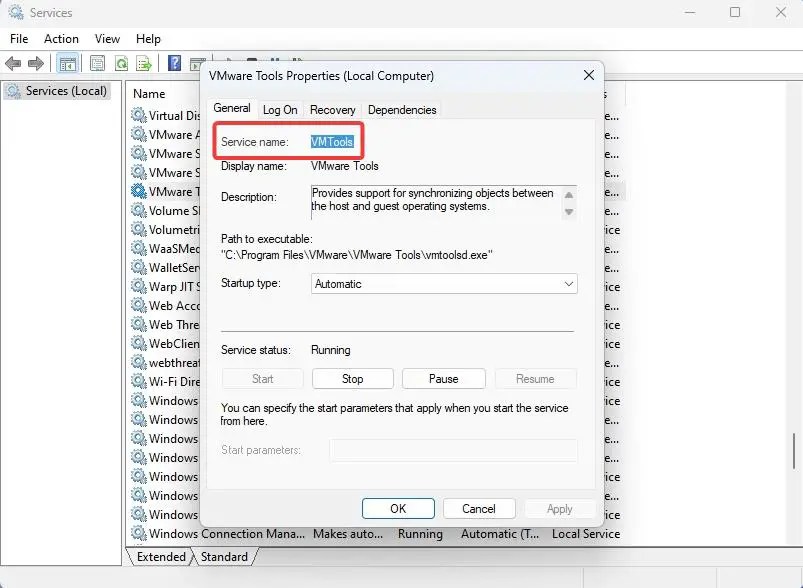
Task: Stop the VMware Tools service
Action: coord(352,379)
